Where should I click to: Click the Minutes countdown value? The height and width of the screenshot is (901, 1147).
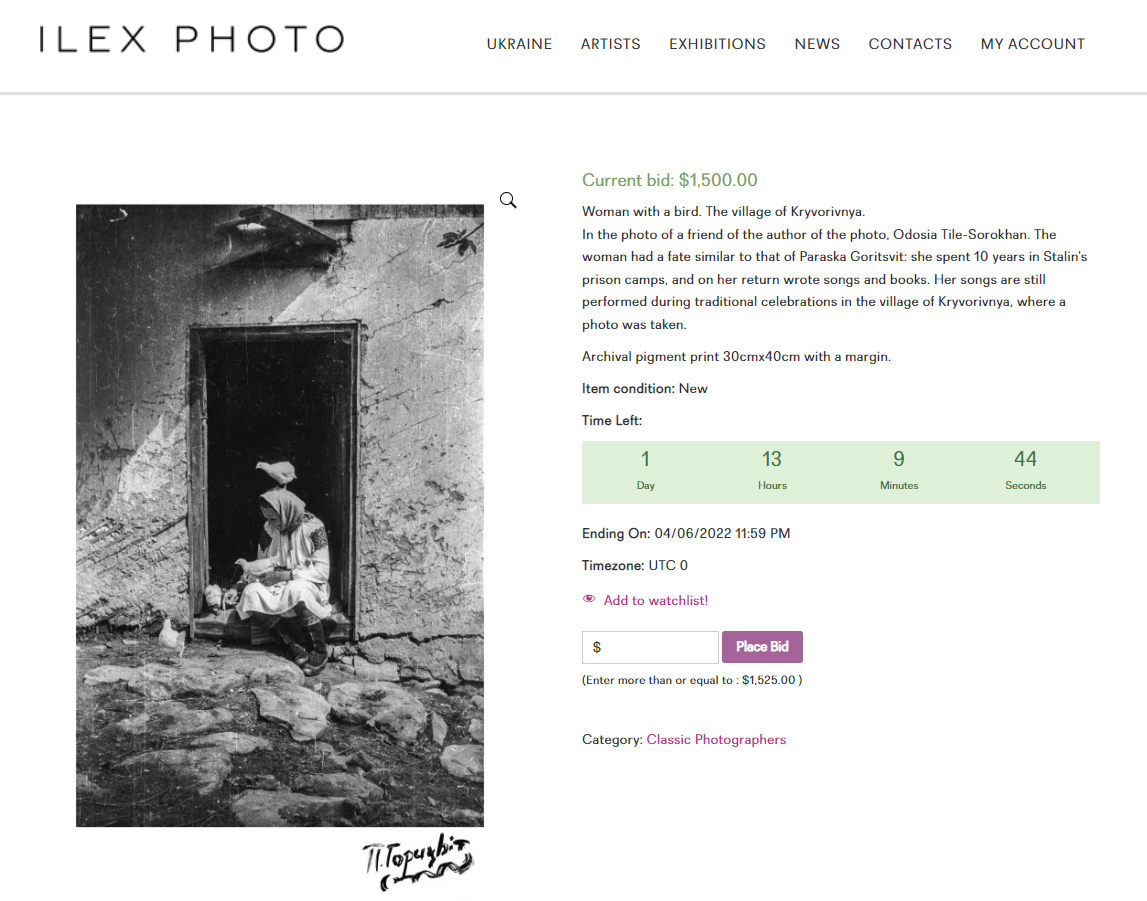[x=899, y=459]
